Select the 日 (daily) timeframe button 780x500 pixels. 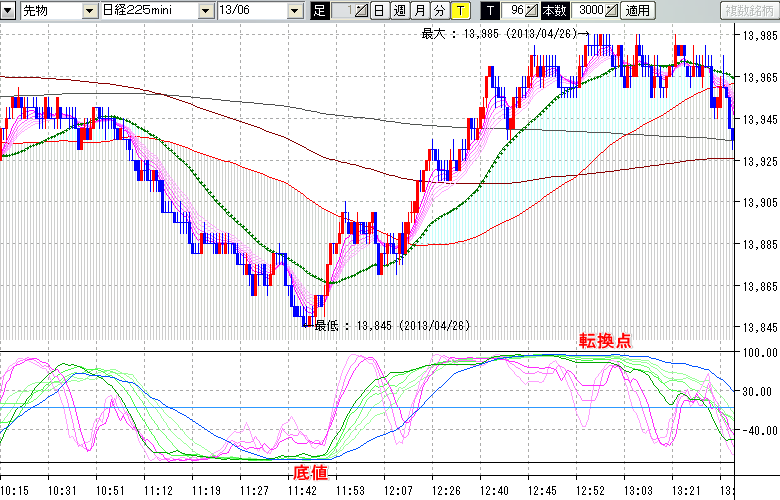(379, 11)
